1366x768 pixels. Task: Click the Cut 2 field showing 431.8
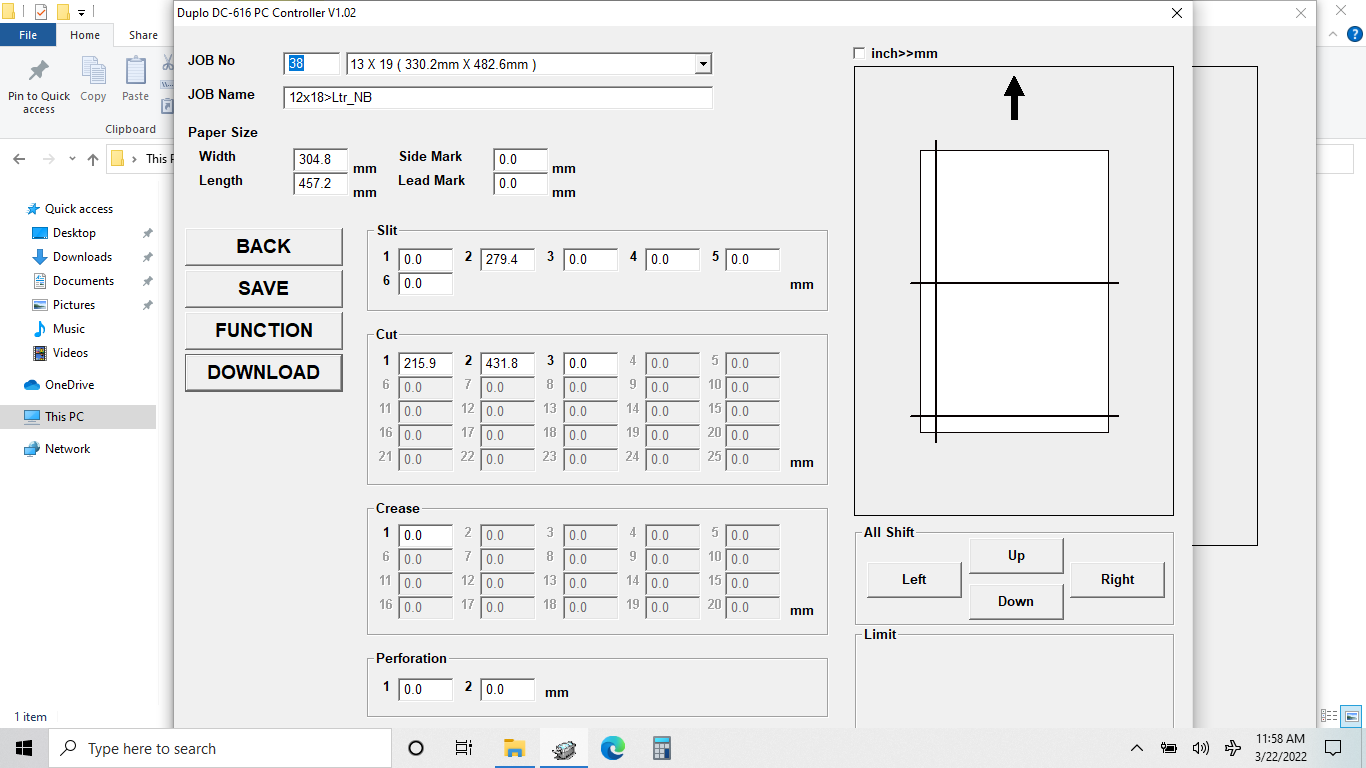point(507,363)
